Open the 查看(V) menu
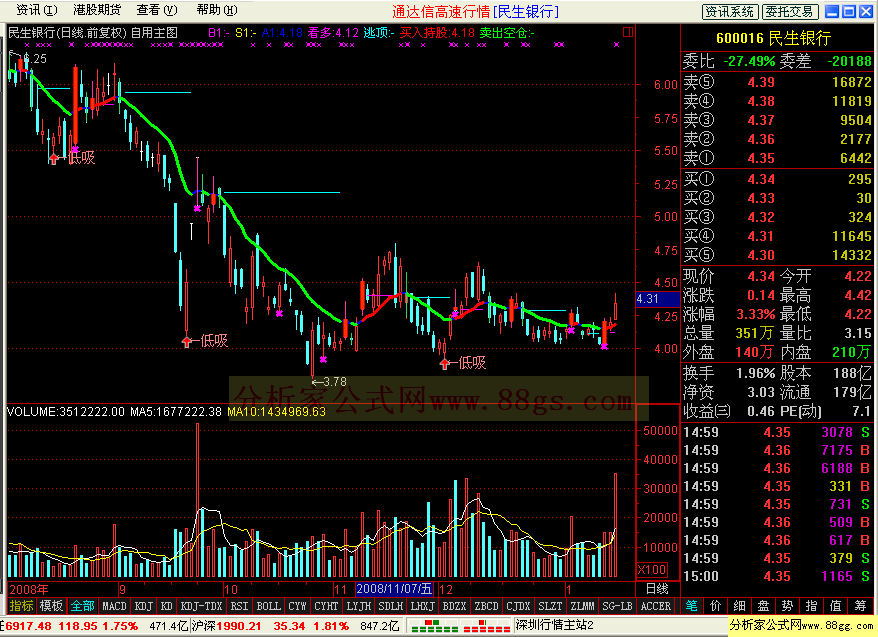This screenshot has height=637, width=878. pyautogui.click(x=157, y=10)
